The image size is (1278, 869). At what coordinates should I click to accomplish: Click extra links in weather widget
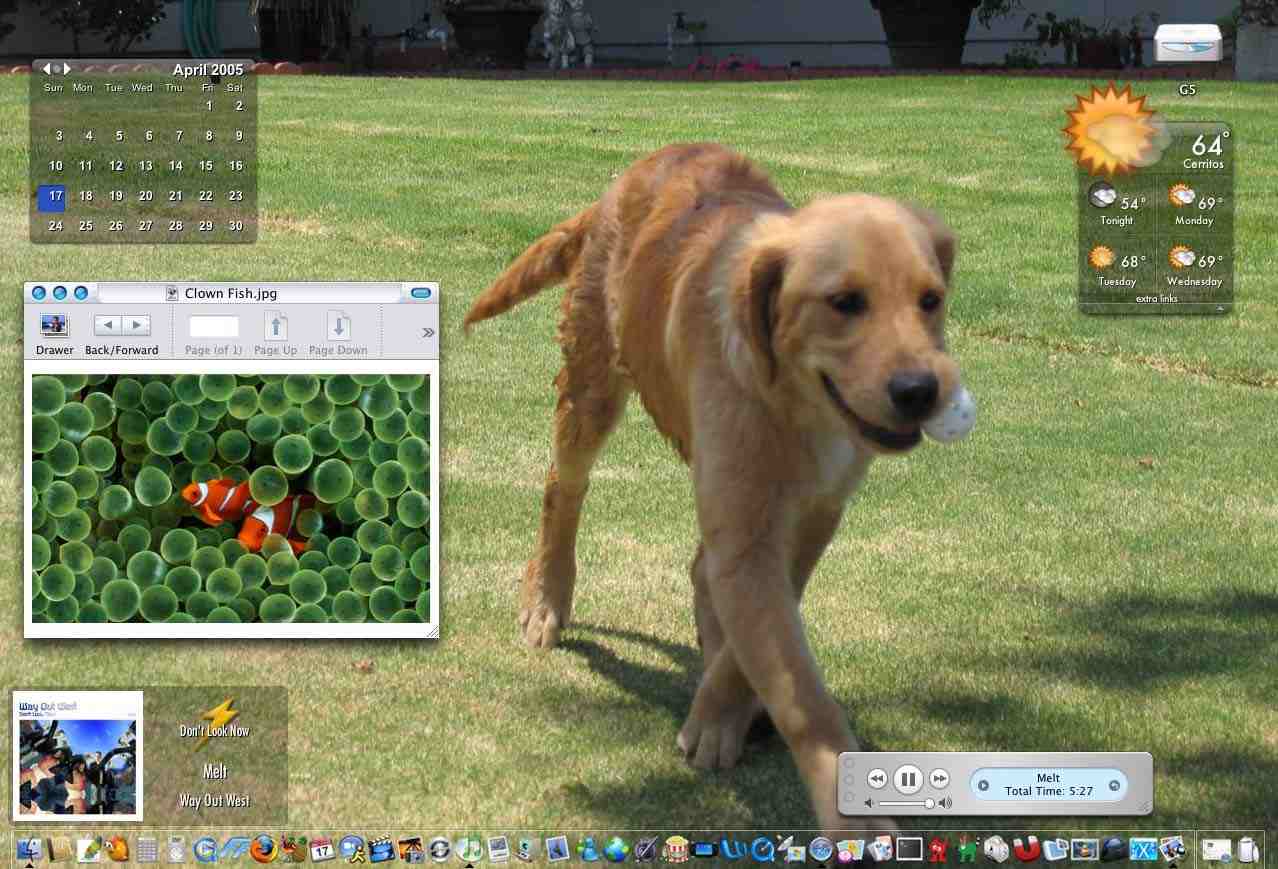[x=1156, y=298]
